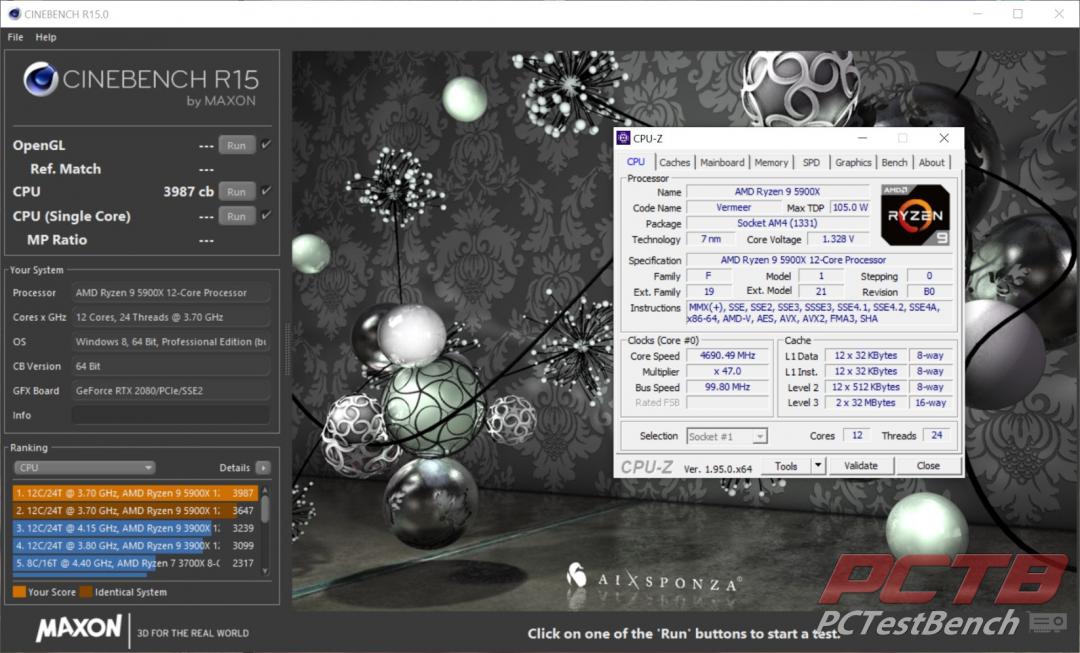
Task: Run the CPU (Single Core) benchmark
Action: (236, 216)
